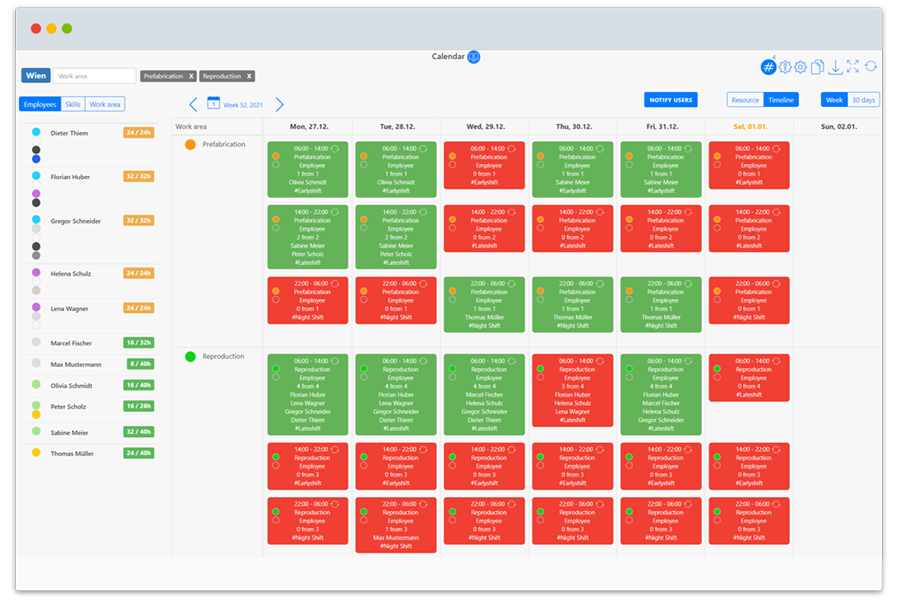Navigate to the previous week with left chevron
This screenshot has width=900, height=600.
pyautogui.click(x=192, y=103)
